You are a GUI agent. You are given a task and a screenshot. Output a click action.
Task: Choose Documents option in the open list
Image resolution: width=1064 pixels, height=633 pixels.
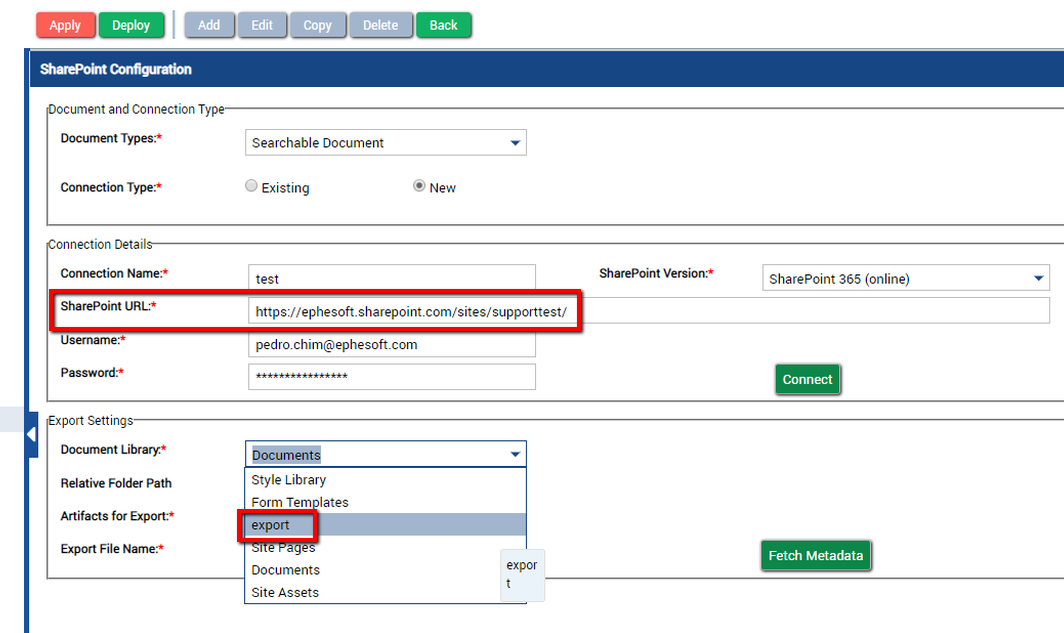[x=385, y=570]
